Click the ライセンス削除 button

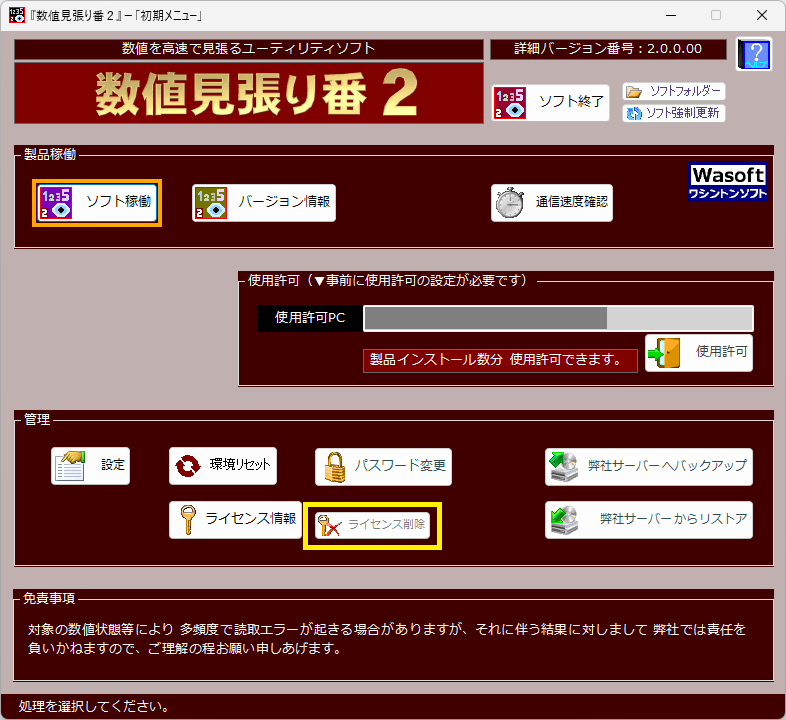click(x=372, y=525)
